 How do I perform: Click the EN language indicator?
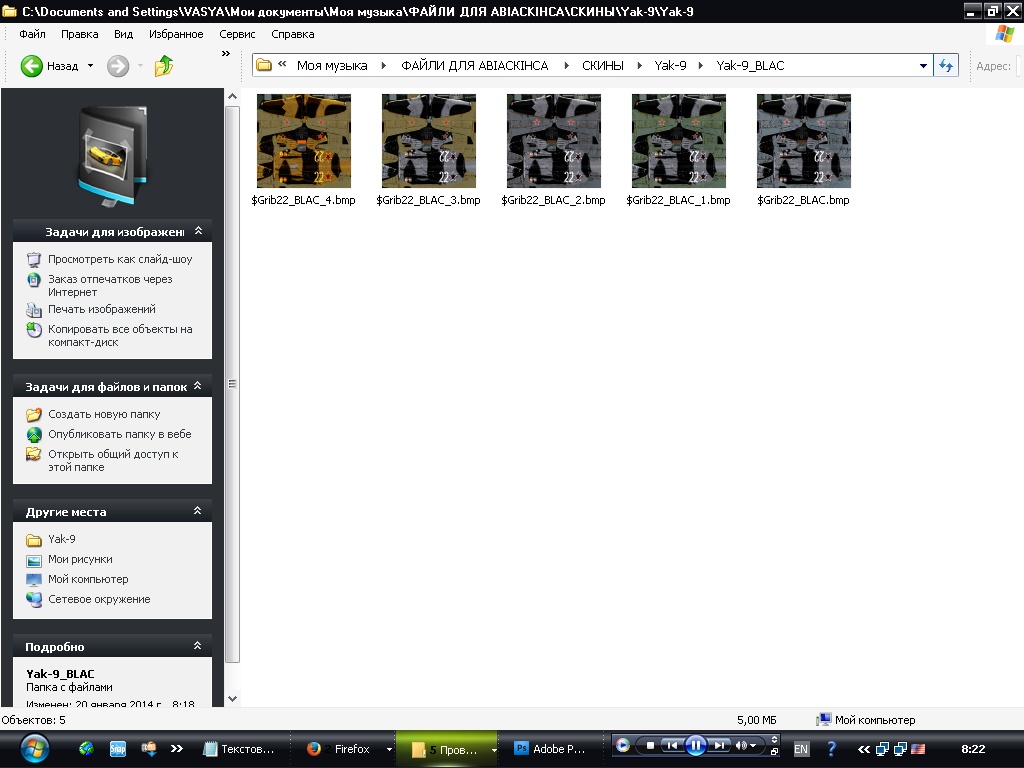click(801, 749)
